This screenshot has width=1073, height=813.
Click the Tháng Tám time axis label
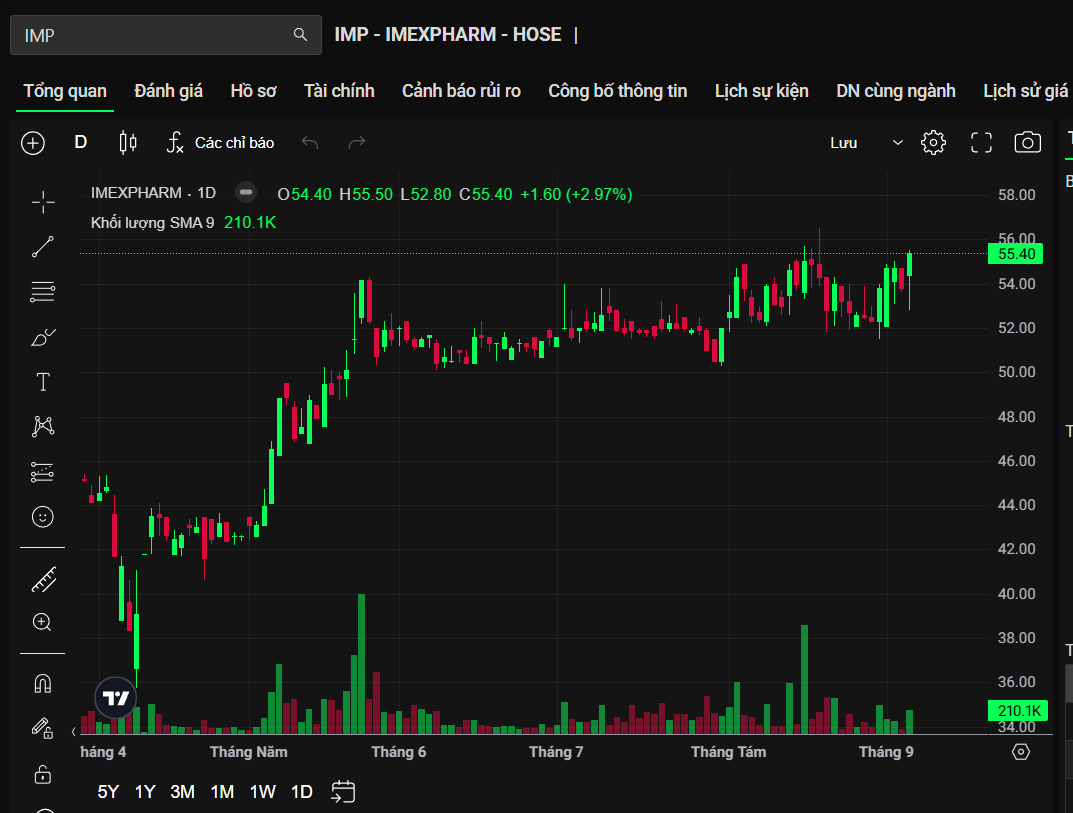[728, 752]
